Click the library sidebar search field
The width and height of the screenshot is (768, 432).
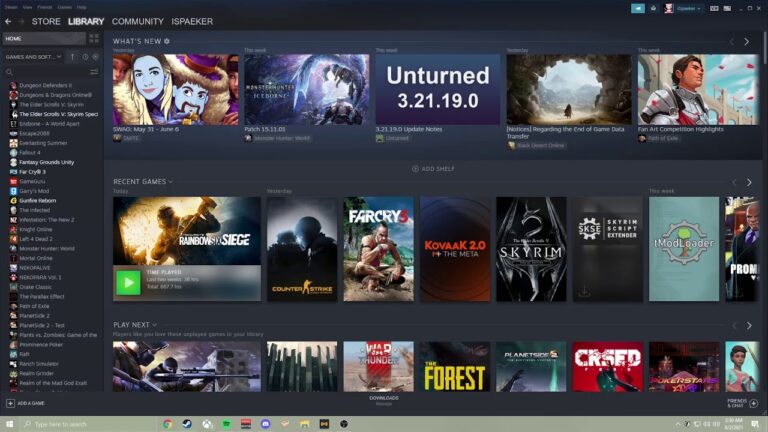47,72
